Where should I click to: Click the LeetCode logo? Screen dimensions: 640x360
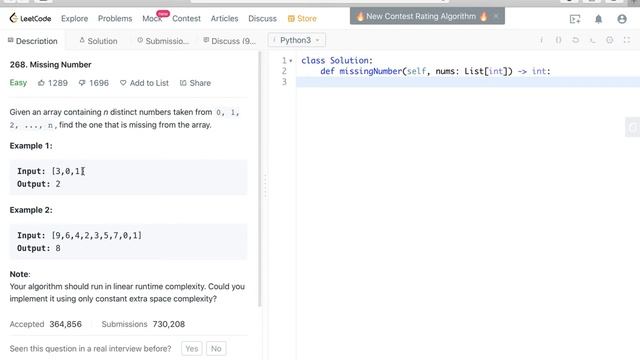[30, 18]
